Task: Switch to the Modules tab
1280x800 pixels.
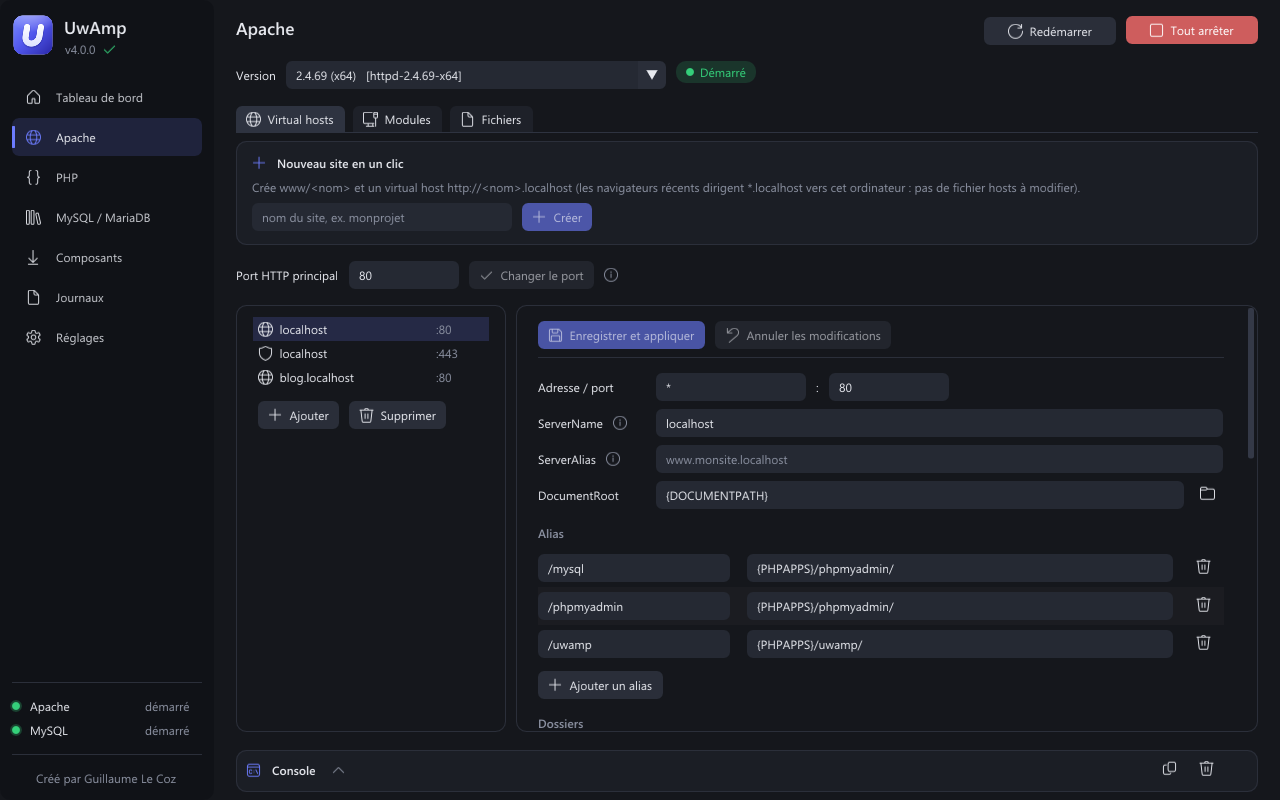Action: pos(397,119)
